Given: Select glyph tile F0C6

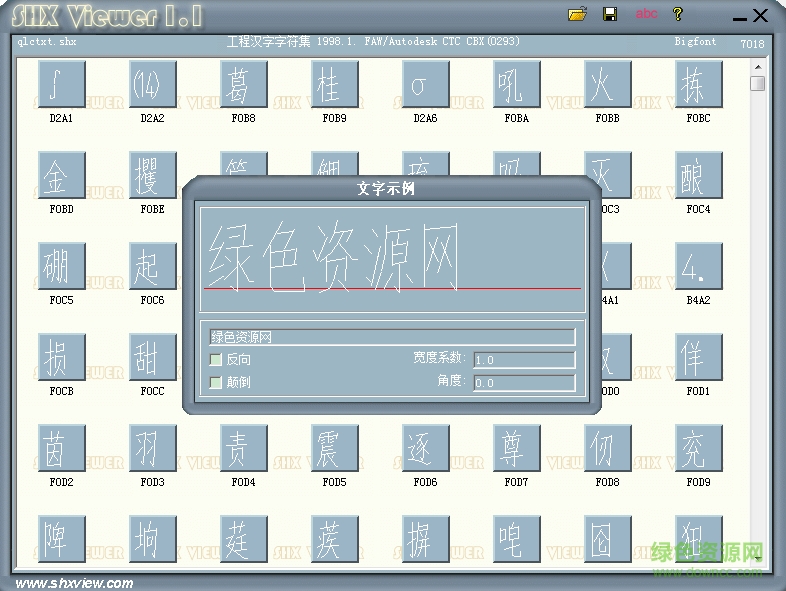Looking at the screenshot, I should 153,266.
